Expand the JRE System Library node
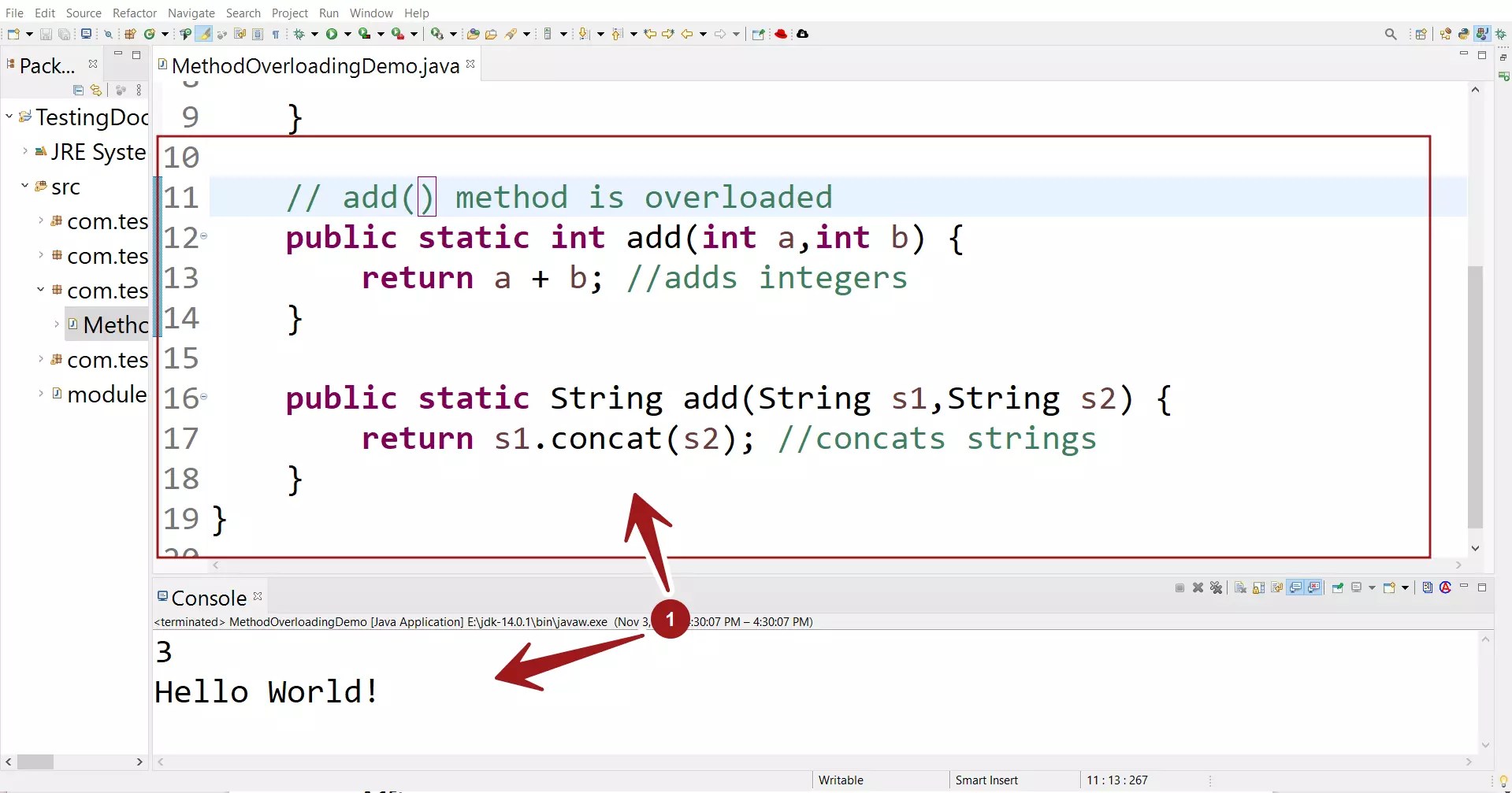Image resolution: width=1512 pixels, height=793 pixels. pyautogui.click(x=25, y=151)
